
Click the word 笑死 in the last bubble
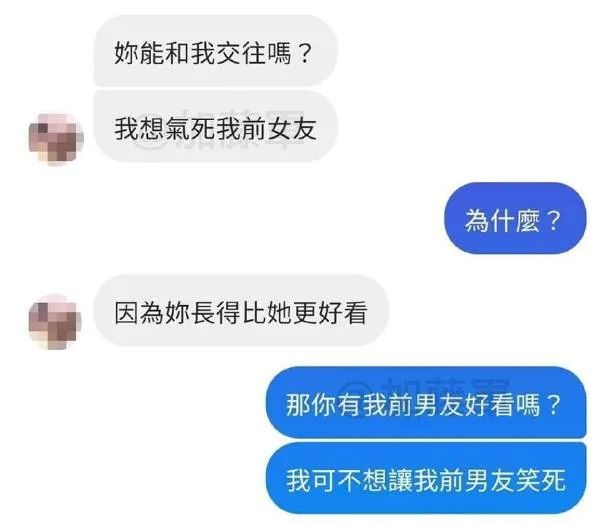(541, 480)
